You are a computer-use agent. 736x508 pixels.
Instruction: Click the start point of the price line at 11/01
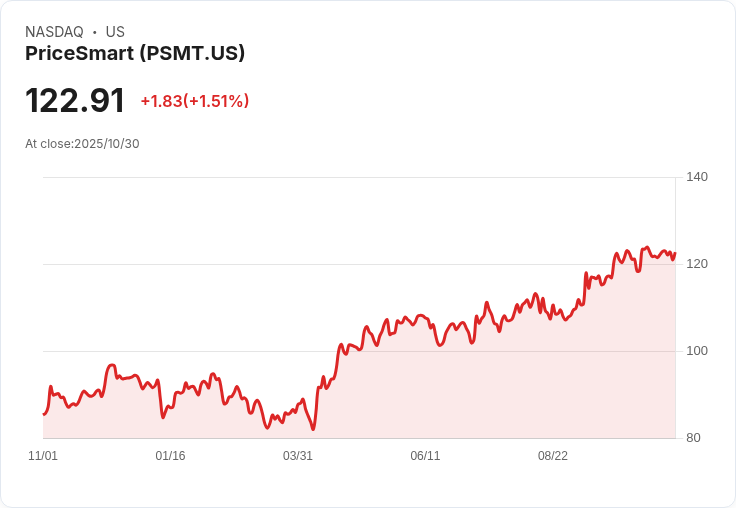point(44,414)
